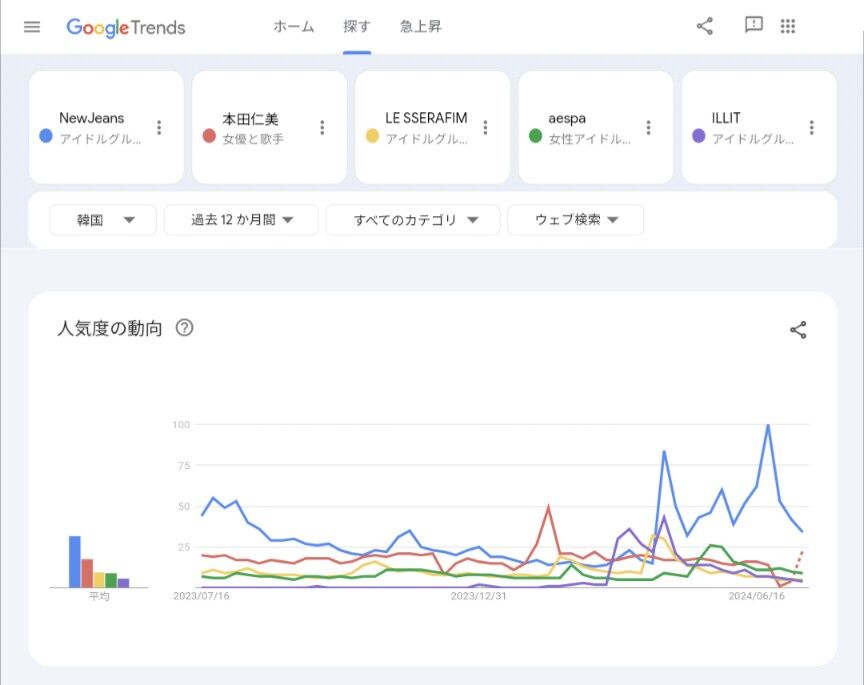Select the 探す tab
This screenshot has width=864, height=685.
click(357, 26)
